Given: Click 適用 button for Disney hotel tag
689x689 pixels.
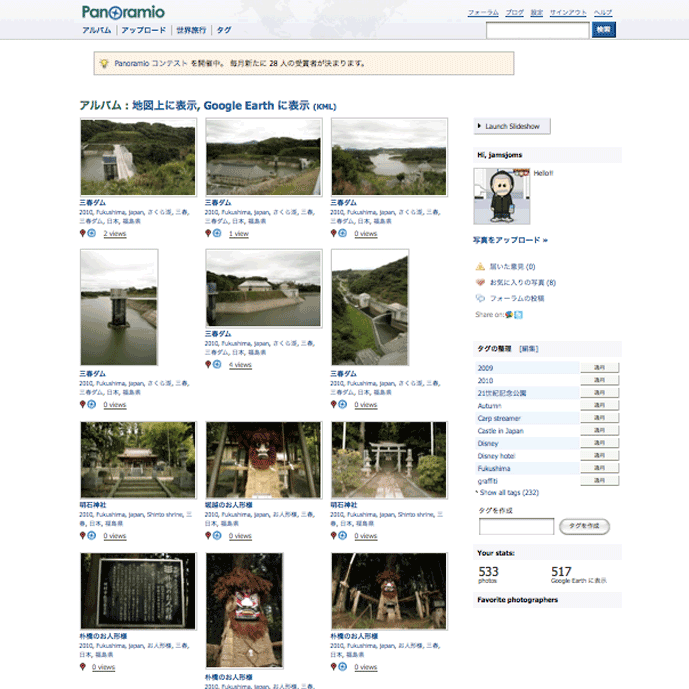Looking at the screenshot, I should click(x=600, y=455).
